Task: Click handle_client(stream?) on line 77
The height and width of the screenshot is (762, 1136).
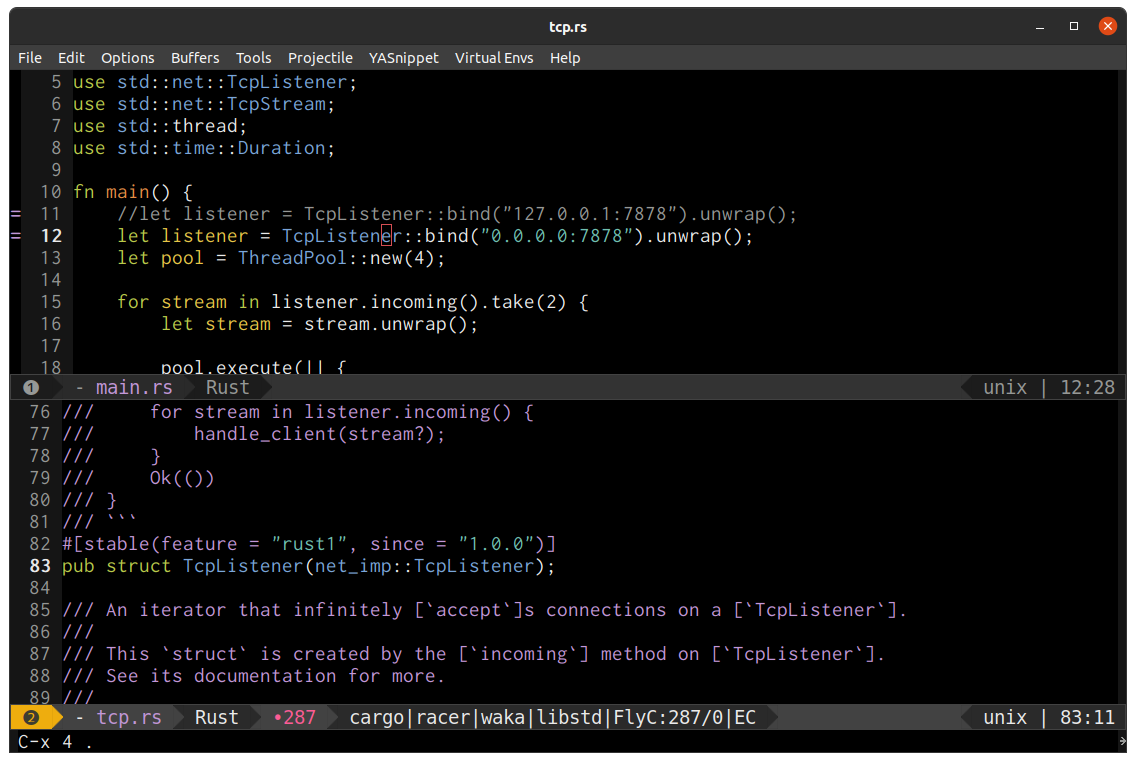Action: coord(314,434)
